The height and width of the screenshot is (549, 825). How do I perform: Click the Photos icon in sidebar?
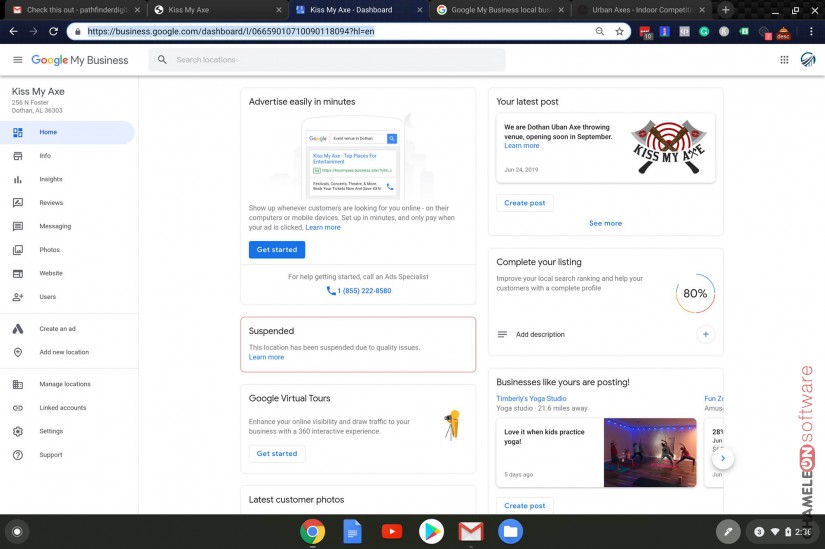[x=18, y=250]
